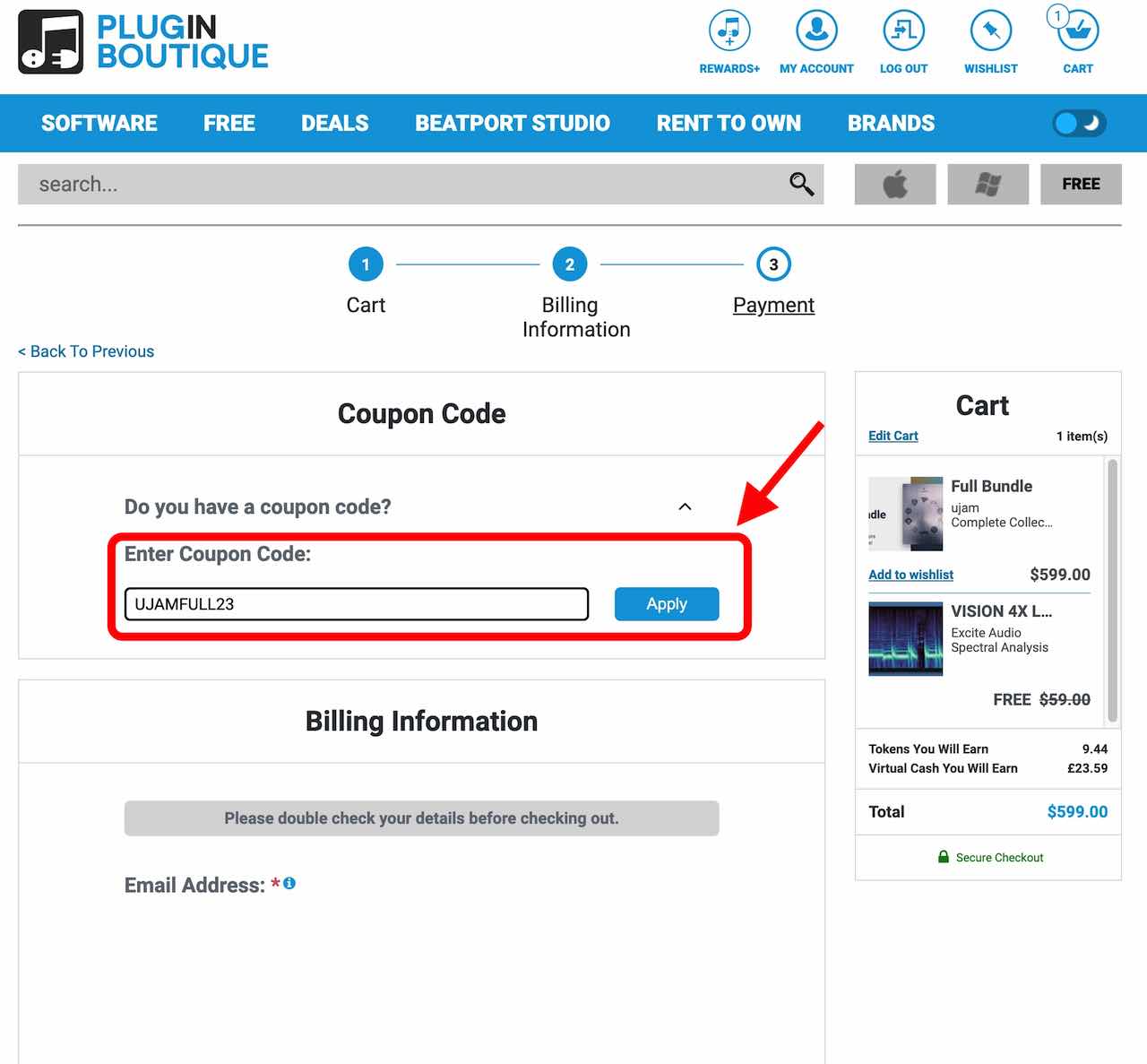Click the Email Address label

point(194,886)
